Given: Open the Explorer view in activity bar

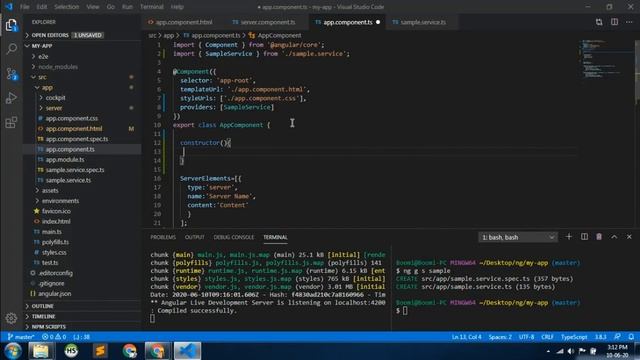Looking at the screenshot, I should pyautogui.click(x=11, y=25).
